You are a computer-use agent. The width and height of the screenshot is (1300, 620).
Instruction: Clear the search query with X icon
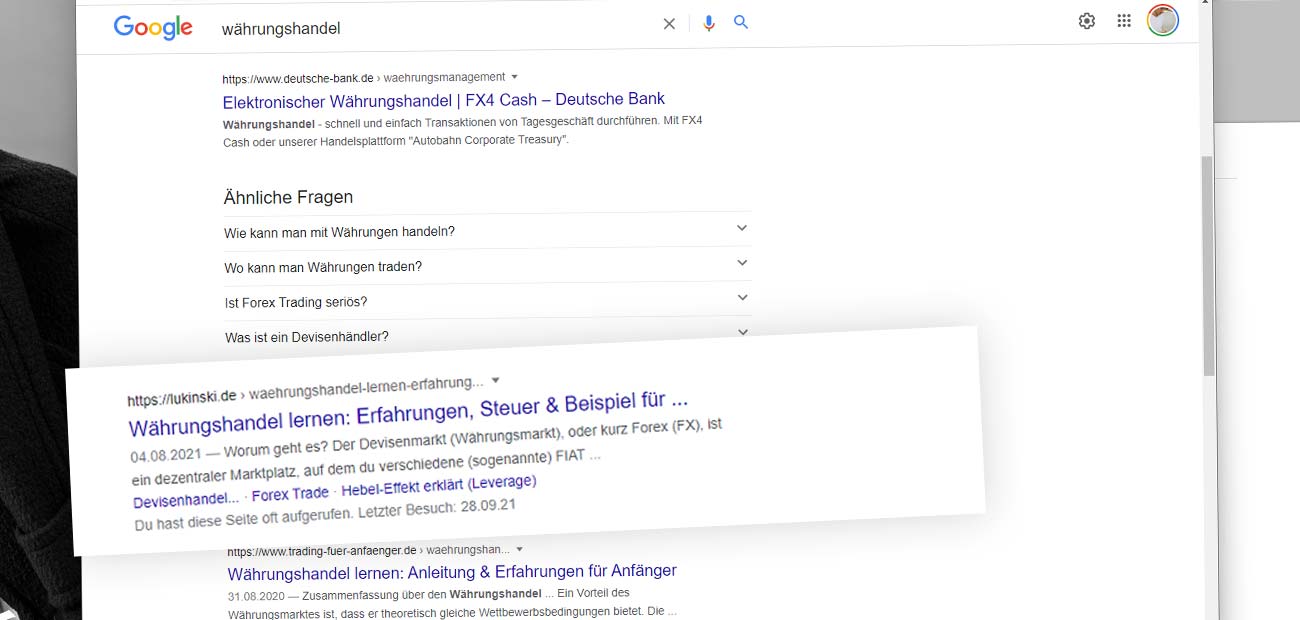(x=669, y=24)
